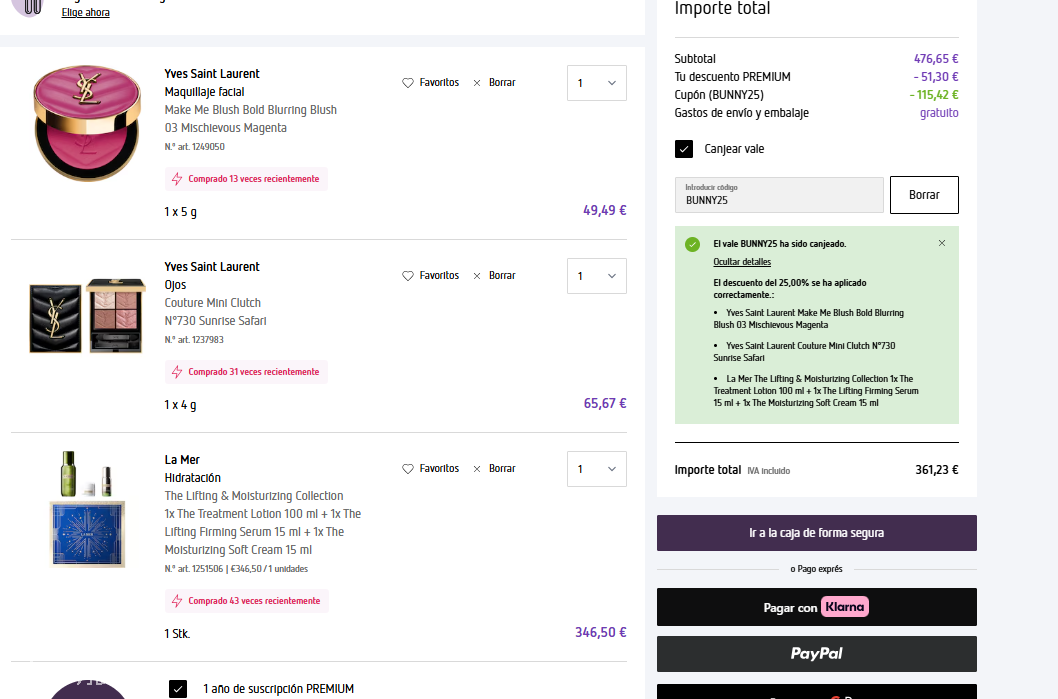Click heart Favoritos icon for YSL blush

[x=408, y=83]
